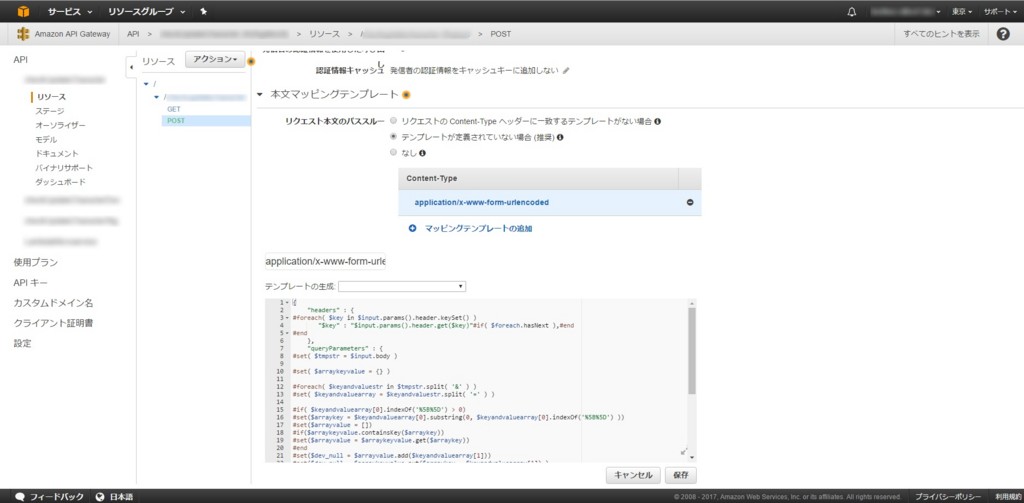Show info icon next to なし option

click(423, 153)
